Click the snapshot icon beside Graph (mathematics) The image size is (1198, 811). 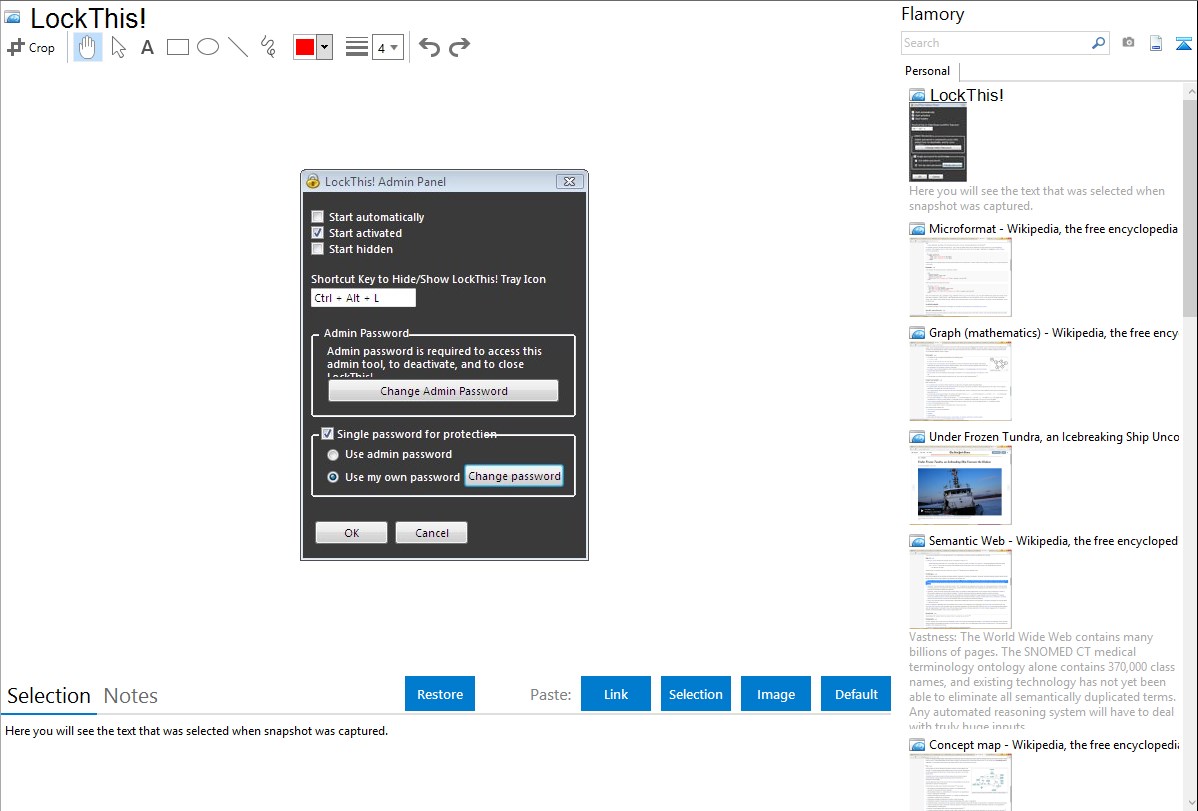pos(917,333)
